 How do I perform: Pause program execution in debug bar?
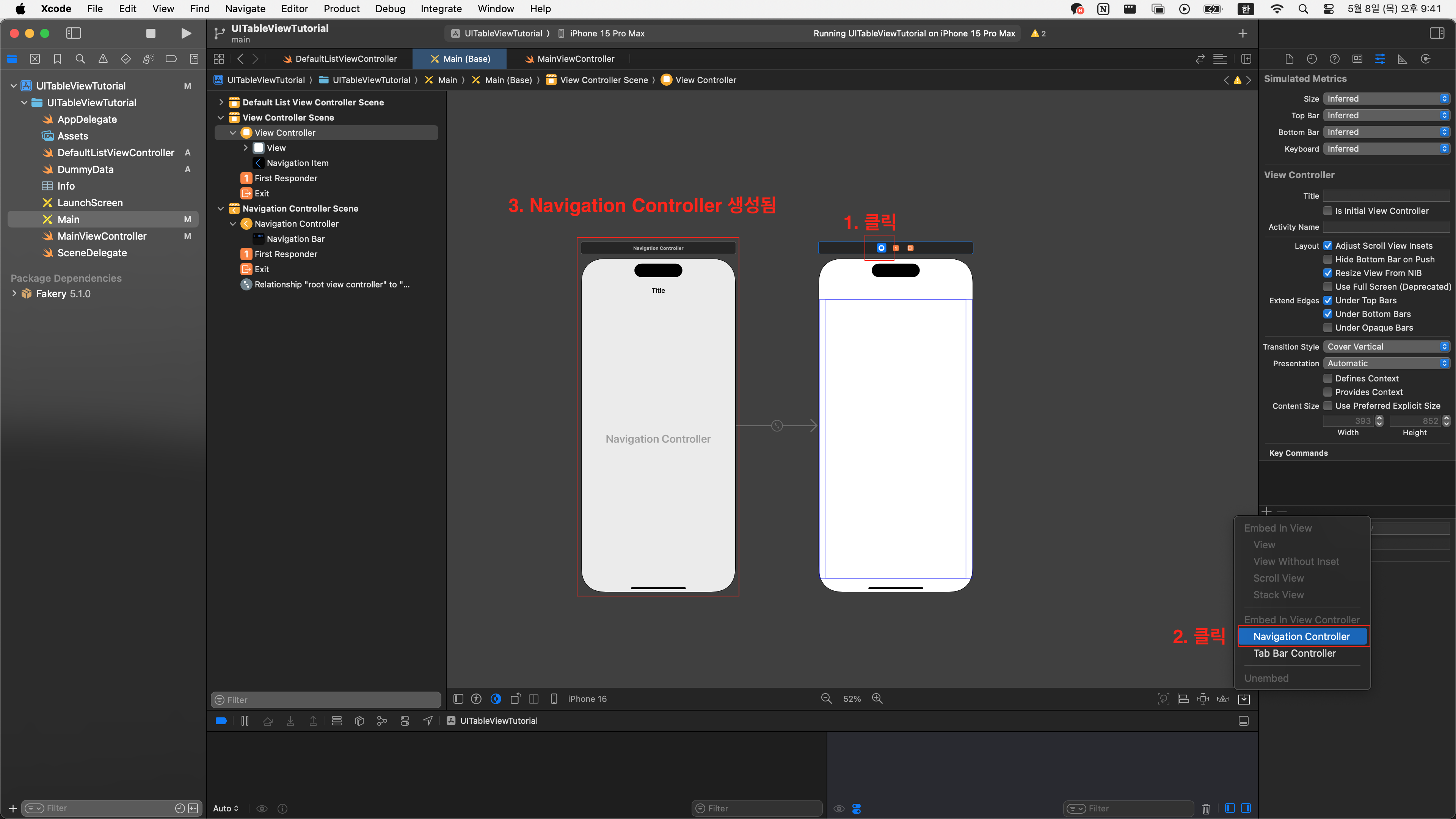[245, 721]
